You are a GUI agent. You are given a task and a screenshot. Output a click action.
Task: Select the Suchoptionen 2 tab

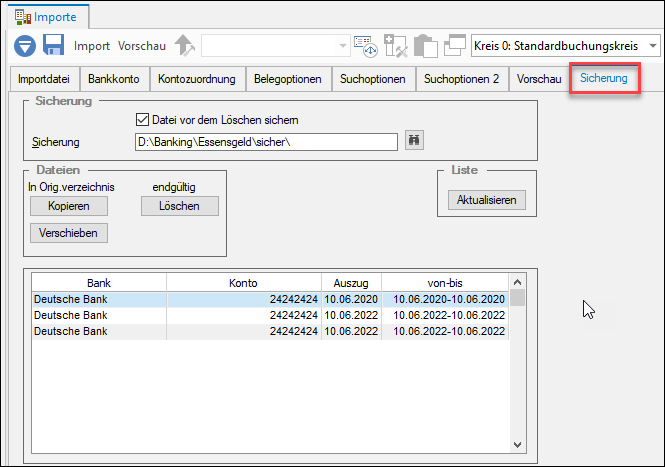pyautogui.click(x=461, y=79)
